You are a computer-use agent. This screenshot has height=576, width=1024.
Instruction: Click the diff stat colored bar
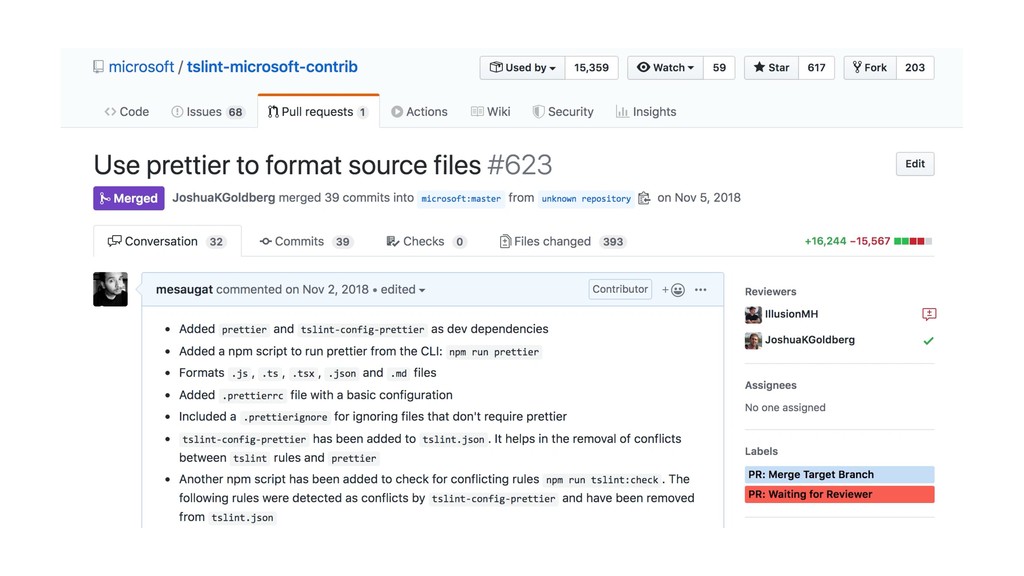(x=913, y=241)
